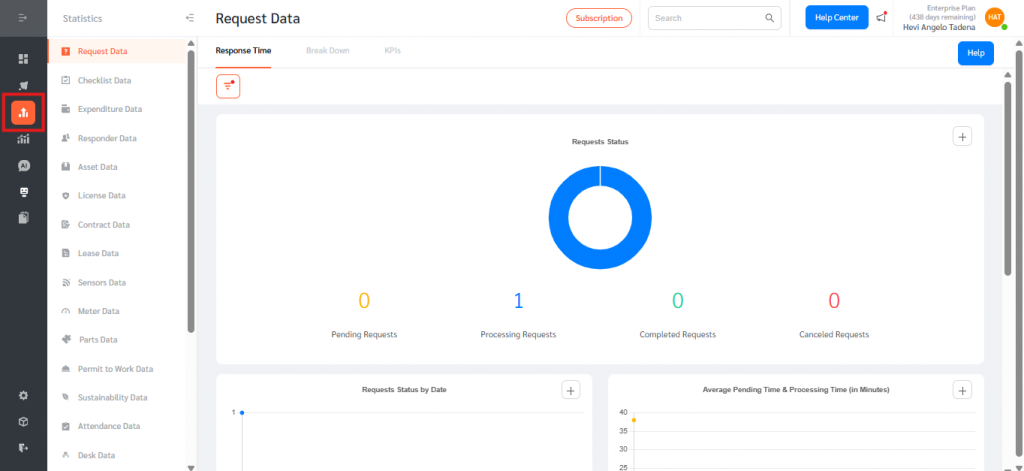Select Expenditure Data in Statistics list
Viewport: 1024px width, 471px height.
[x=109, y=109]
